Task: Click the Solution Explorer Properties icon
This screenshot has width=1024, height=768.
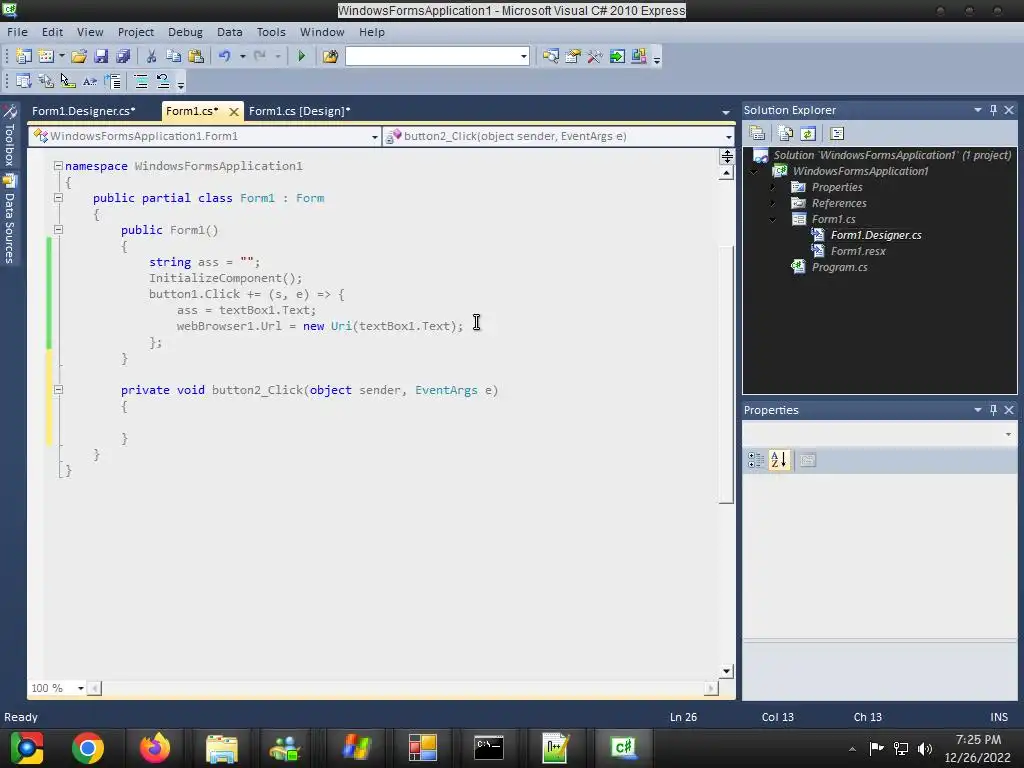Action: click(x=758, y=134)
